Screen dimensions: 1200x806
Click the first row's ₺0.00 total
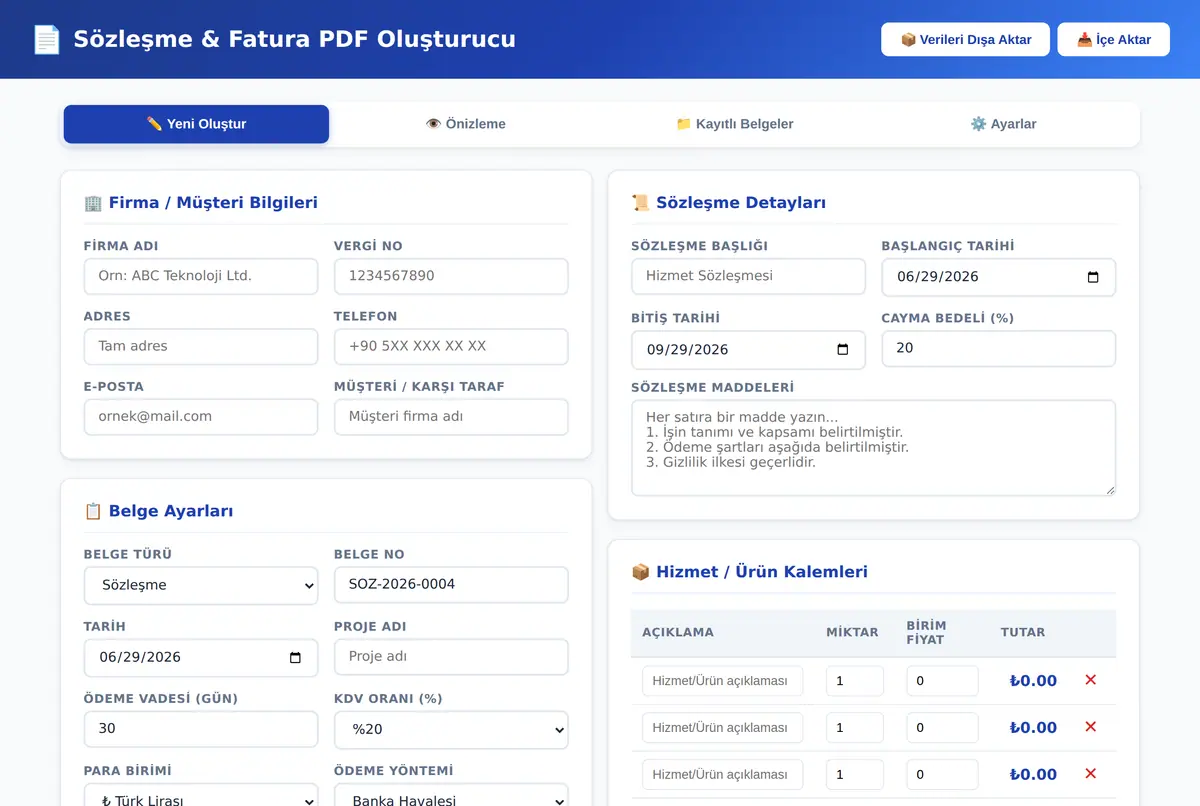[1033, 681]
